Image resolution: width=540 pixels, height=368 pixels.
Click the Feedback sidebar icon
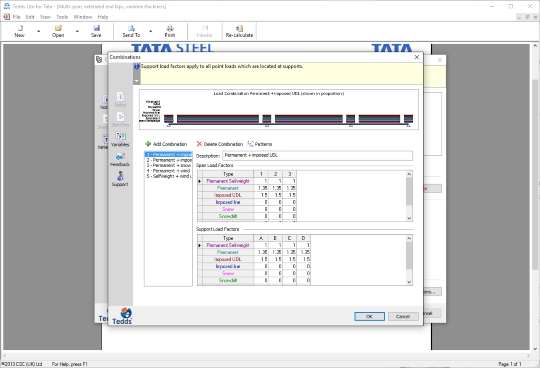[x=120, y=157]
